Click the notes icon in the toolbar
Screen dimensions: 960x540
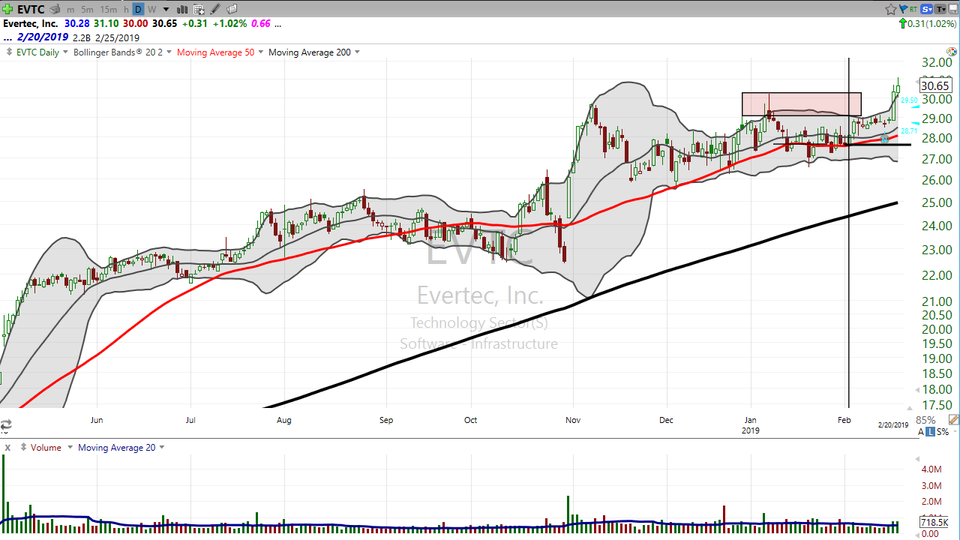point(231,9)
